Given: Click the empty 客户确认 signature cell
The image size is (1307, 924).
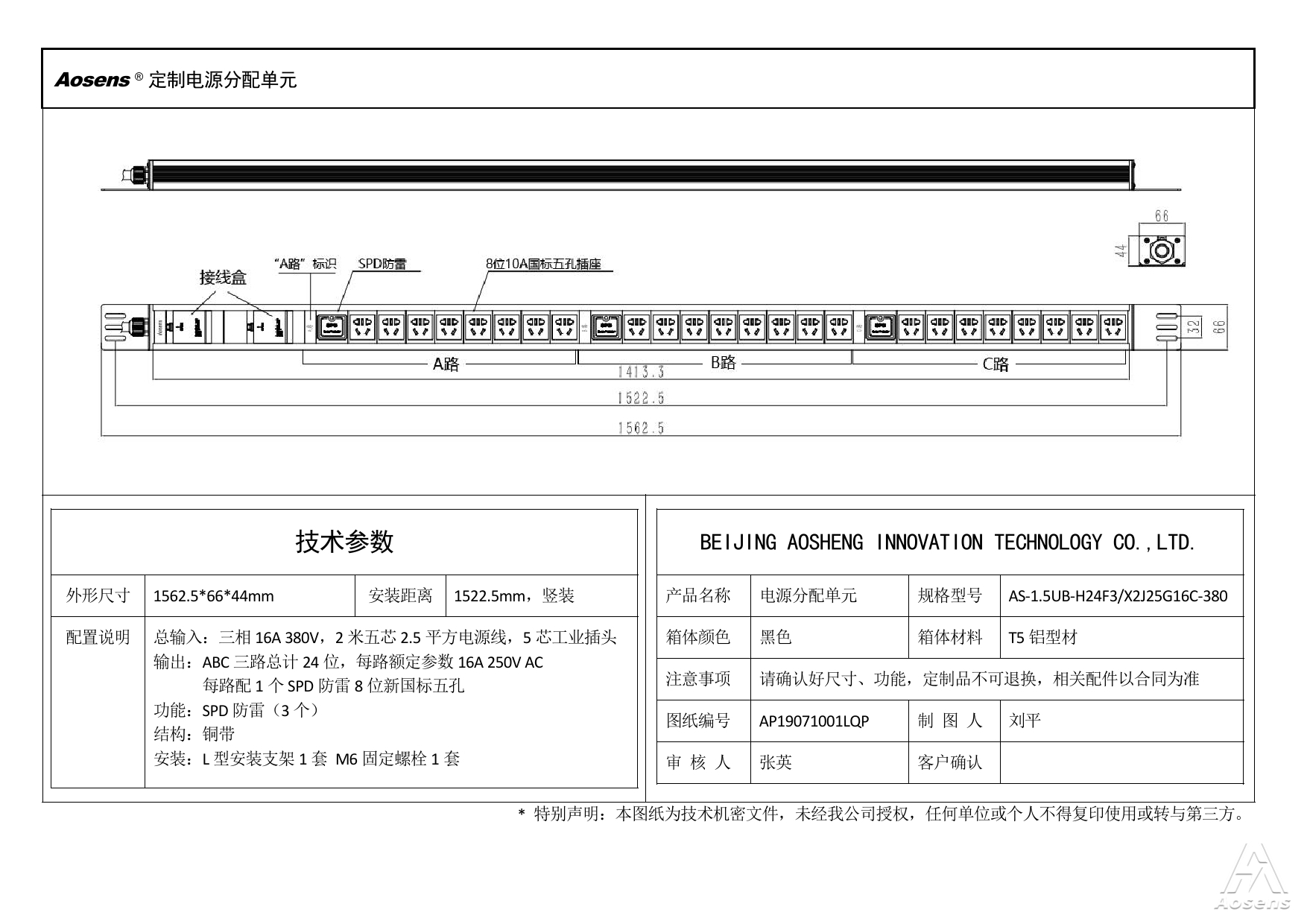Looking at the screenshot, I should coord(1121,762).
